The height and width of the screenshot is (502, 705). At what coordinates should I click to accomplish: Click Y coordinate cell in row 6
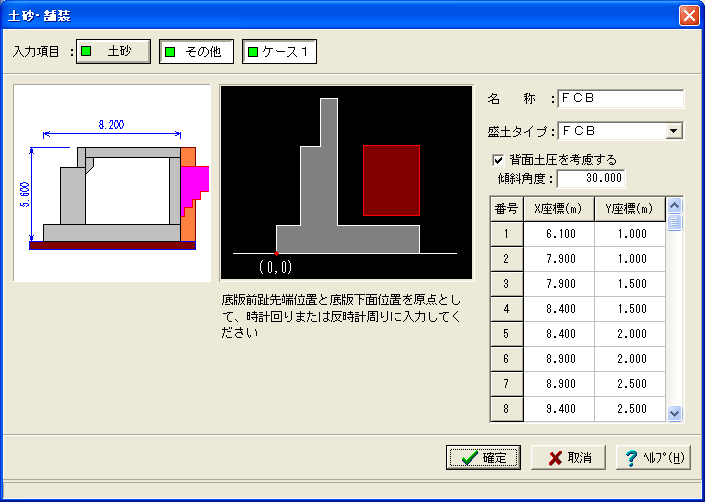630,359
